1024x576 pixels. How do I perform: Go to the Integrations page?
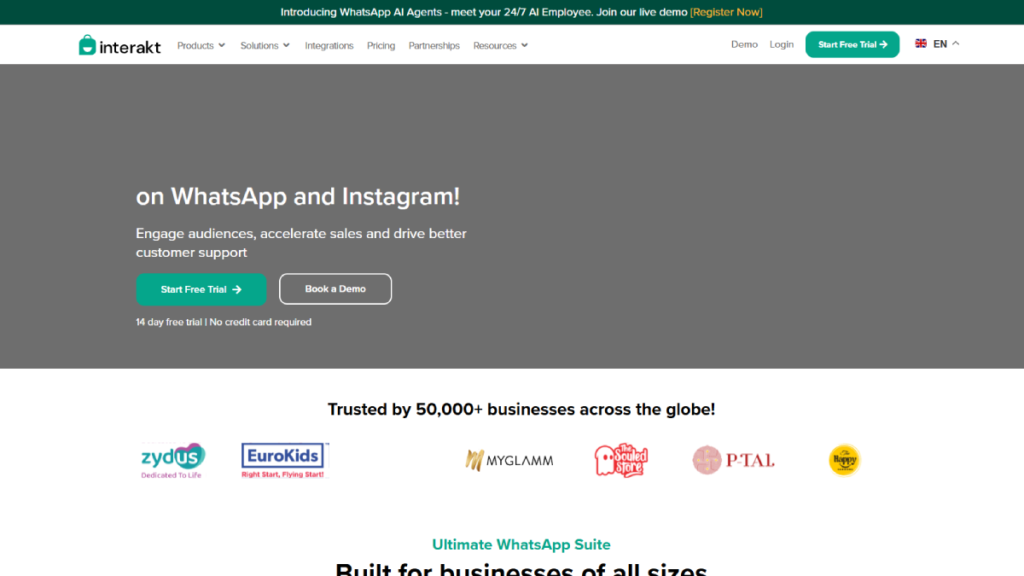point(329,45)
